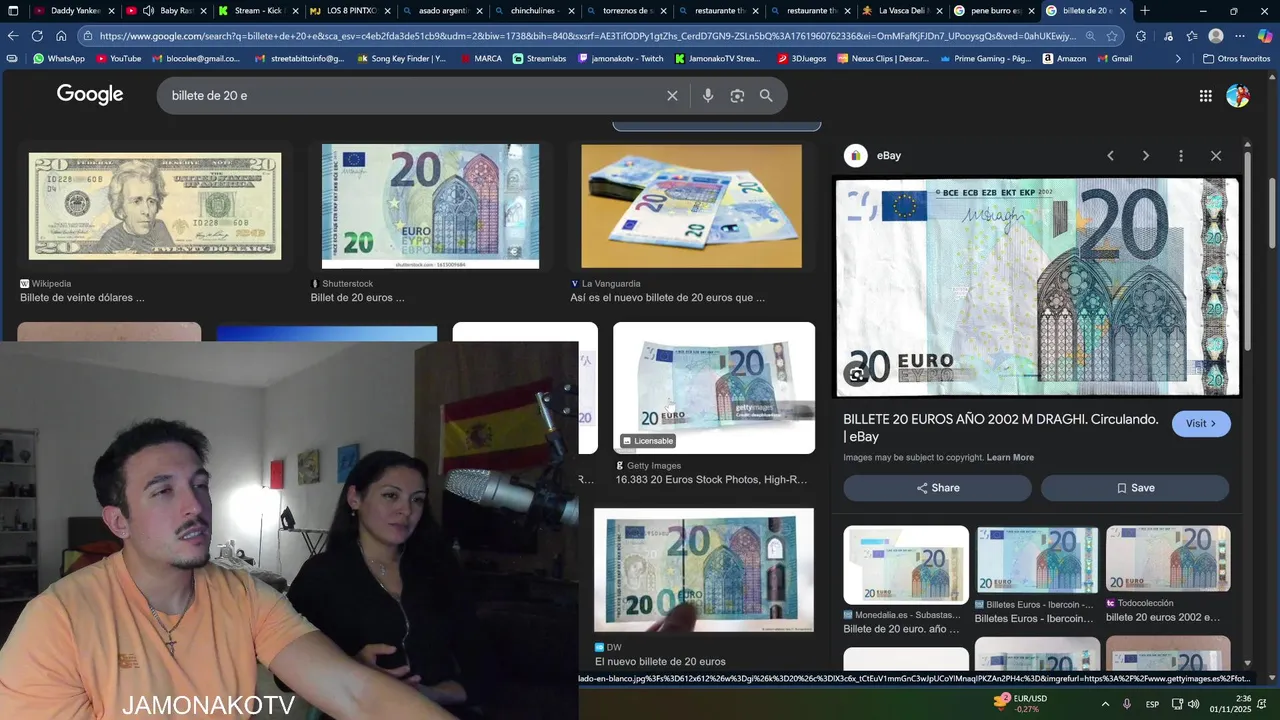Open Getty Images 20 euros thumbnail
This screenshot has height=720, width=1280.
[714, 388]
